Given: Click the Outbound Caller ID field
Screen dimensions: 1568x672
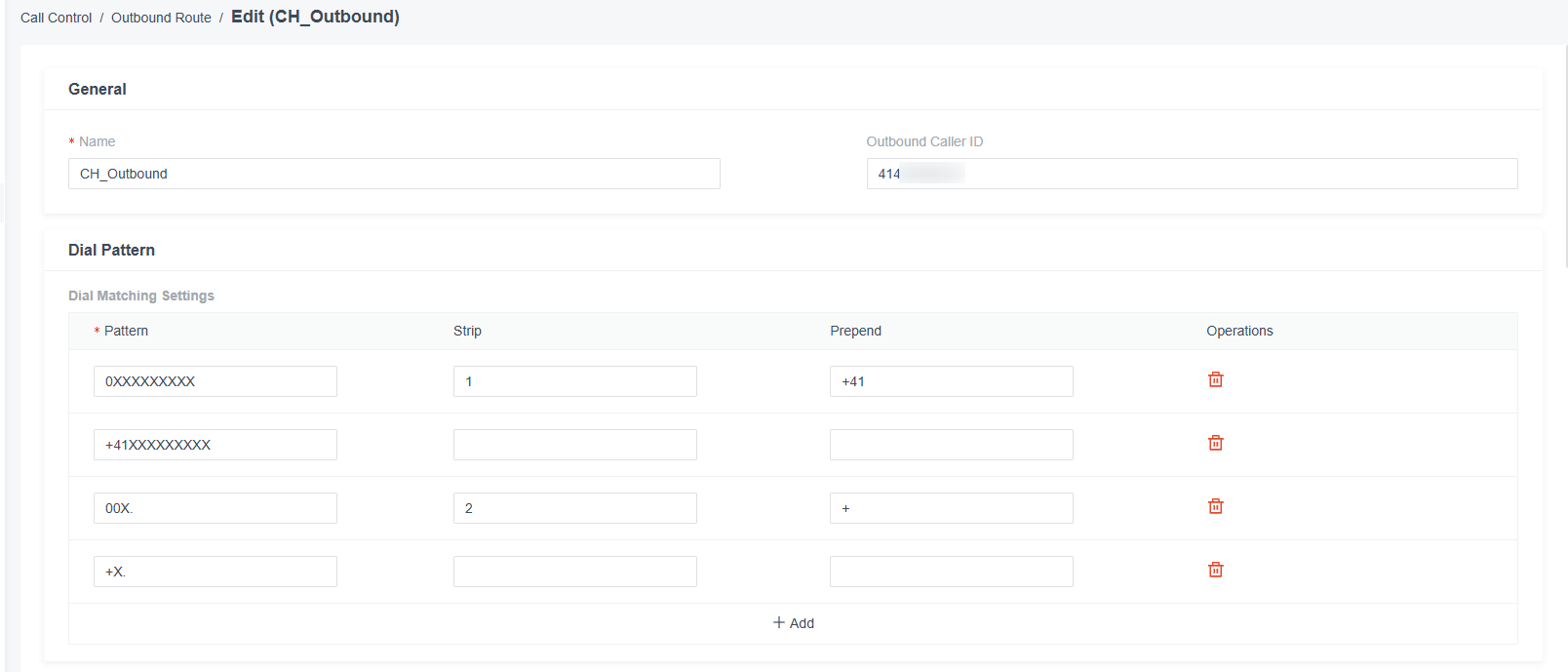Looking at the screenshot, I should pyautogui.click(x=1192, y=174).
